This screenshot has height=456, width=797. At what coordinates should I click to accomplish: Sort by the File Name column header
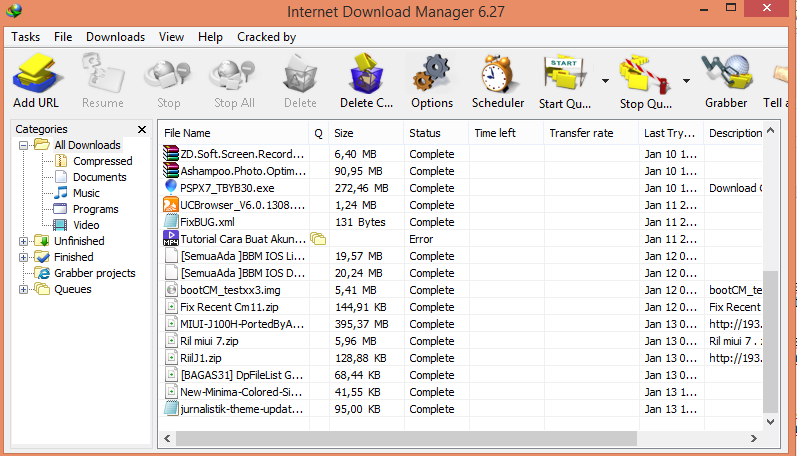pos(234,133)
